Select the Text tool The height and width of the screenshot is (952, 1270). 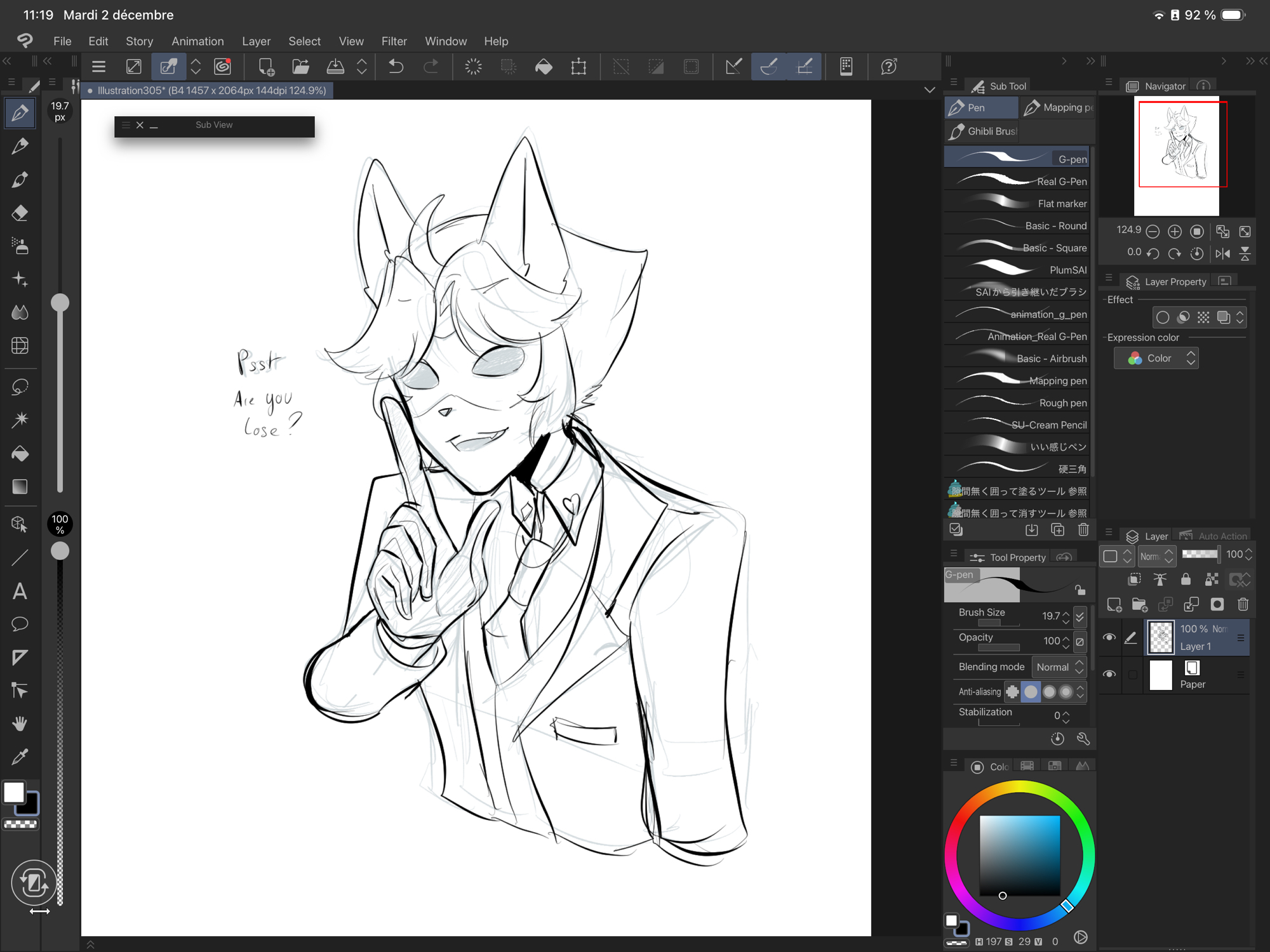click(x=20, y=592)
